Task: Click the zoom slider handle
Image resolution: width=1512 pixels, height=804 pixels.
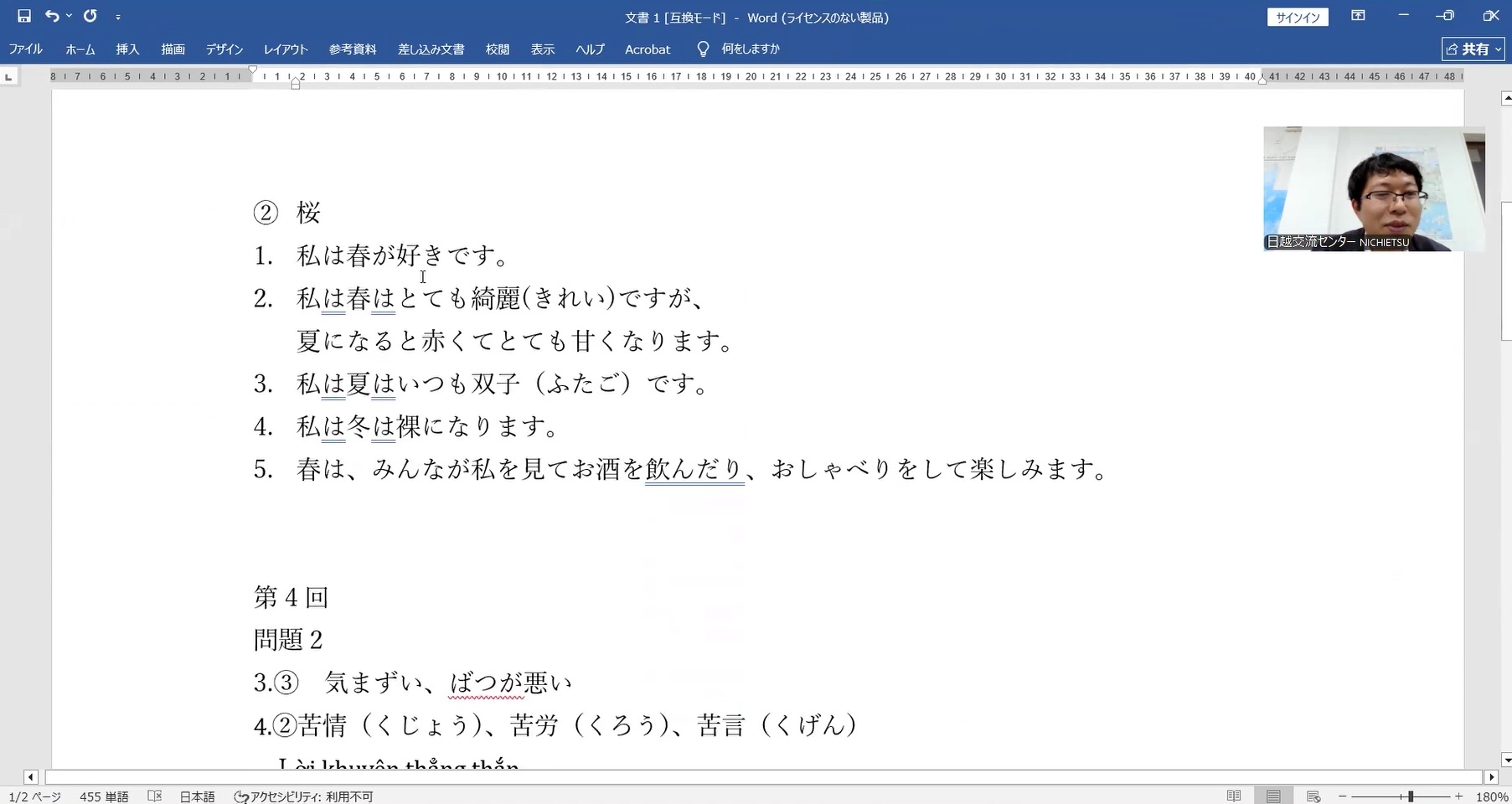Action: [x=1411, y=796]
